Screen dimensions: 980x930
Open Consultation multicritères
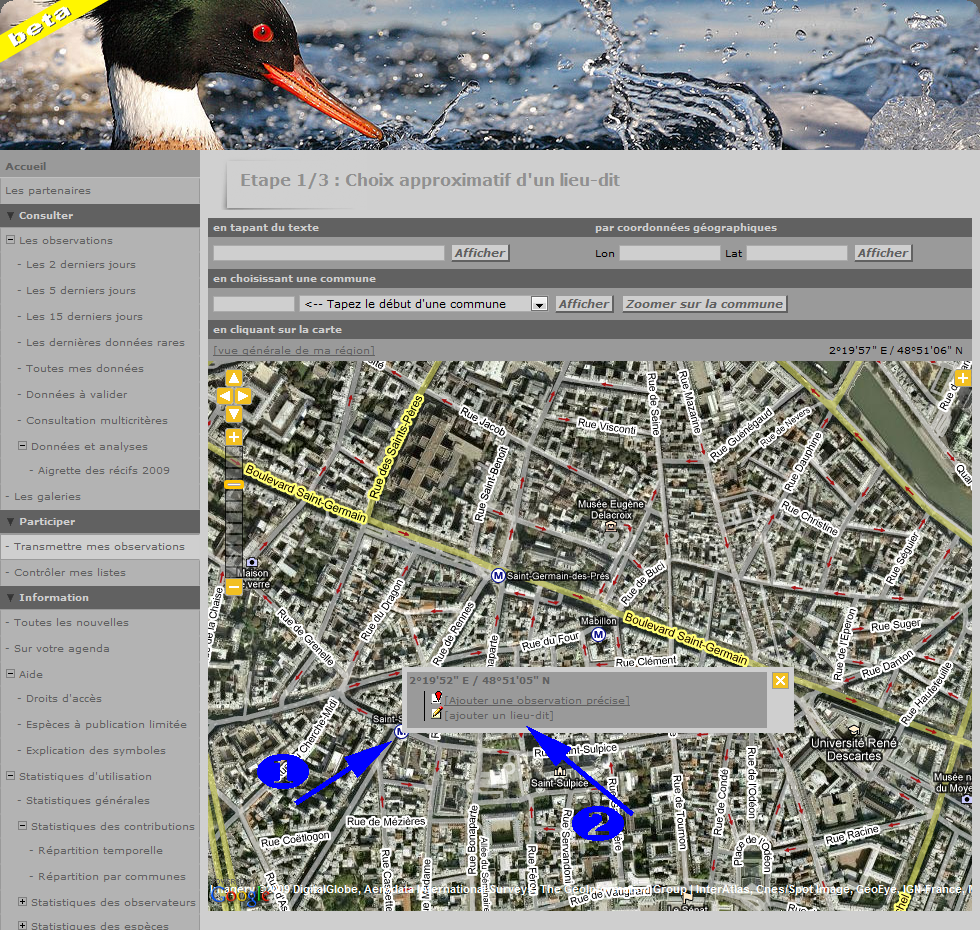pos(97,421)
